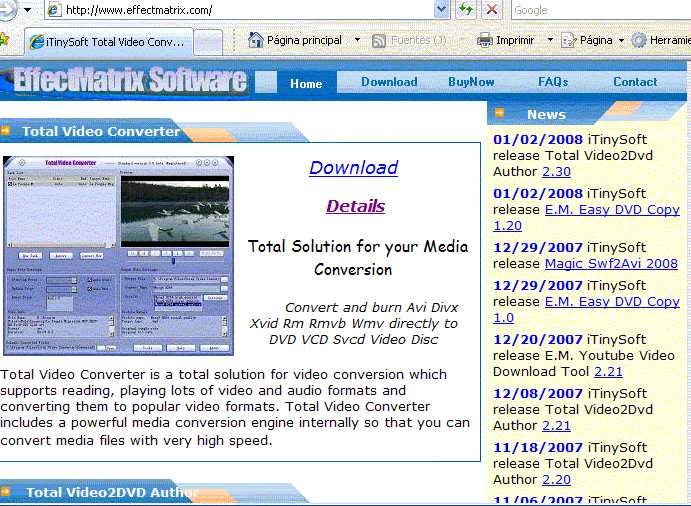Viewport: 691px width, 506px height.
Task: Click the 12/20/2007 news date
Action: [538, 339]
